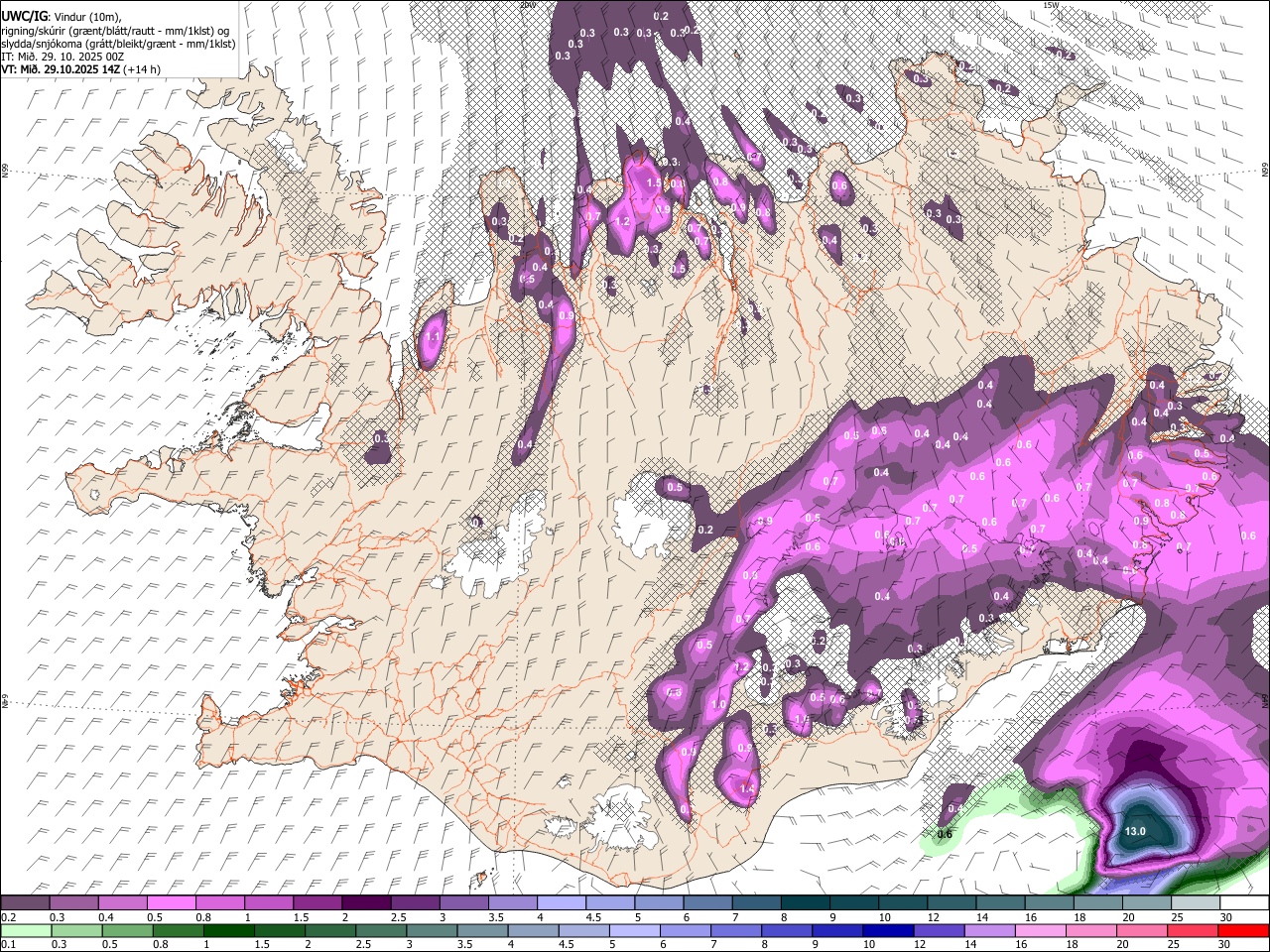Click the 15W longitude label at map top
Viewport: 1270px width, 952px height.
(1051, 5)
